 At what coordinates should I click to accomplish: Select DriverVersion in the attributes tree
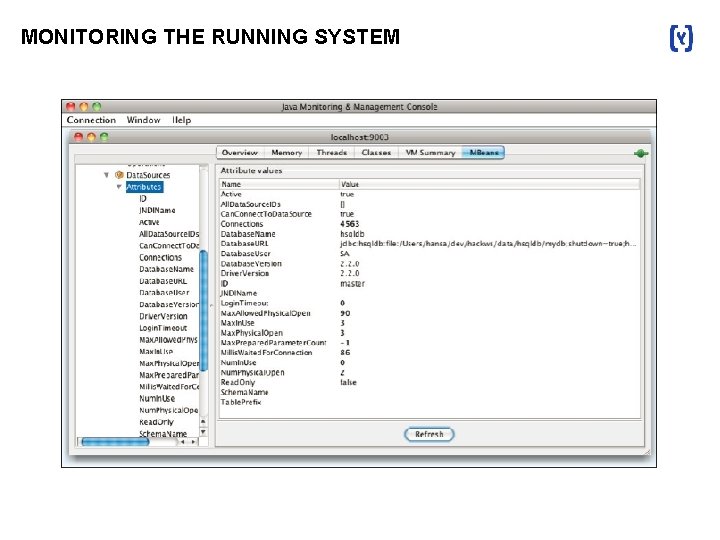click(163, 316)
